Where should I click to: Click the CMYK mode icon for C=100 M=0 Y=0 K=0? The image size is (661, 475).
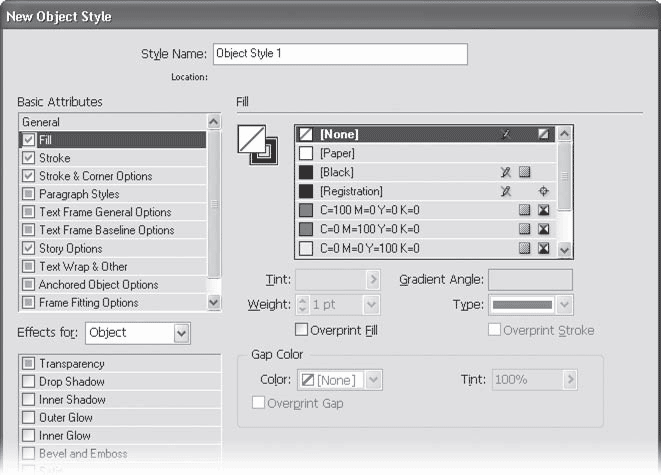544,210
